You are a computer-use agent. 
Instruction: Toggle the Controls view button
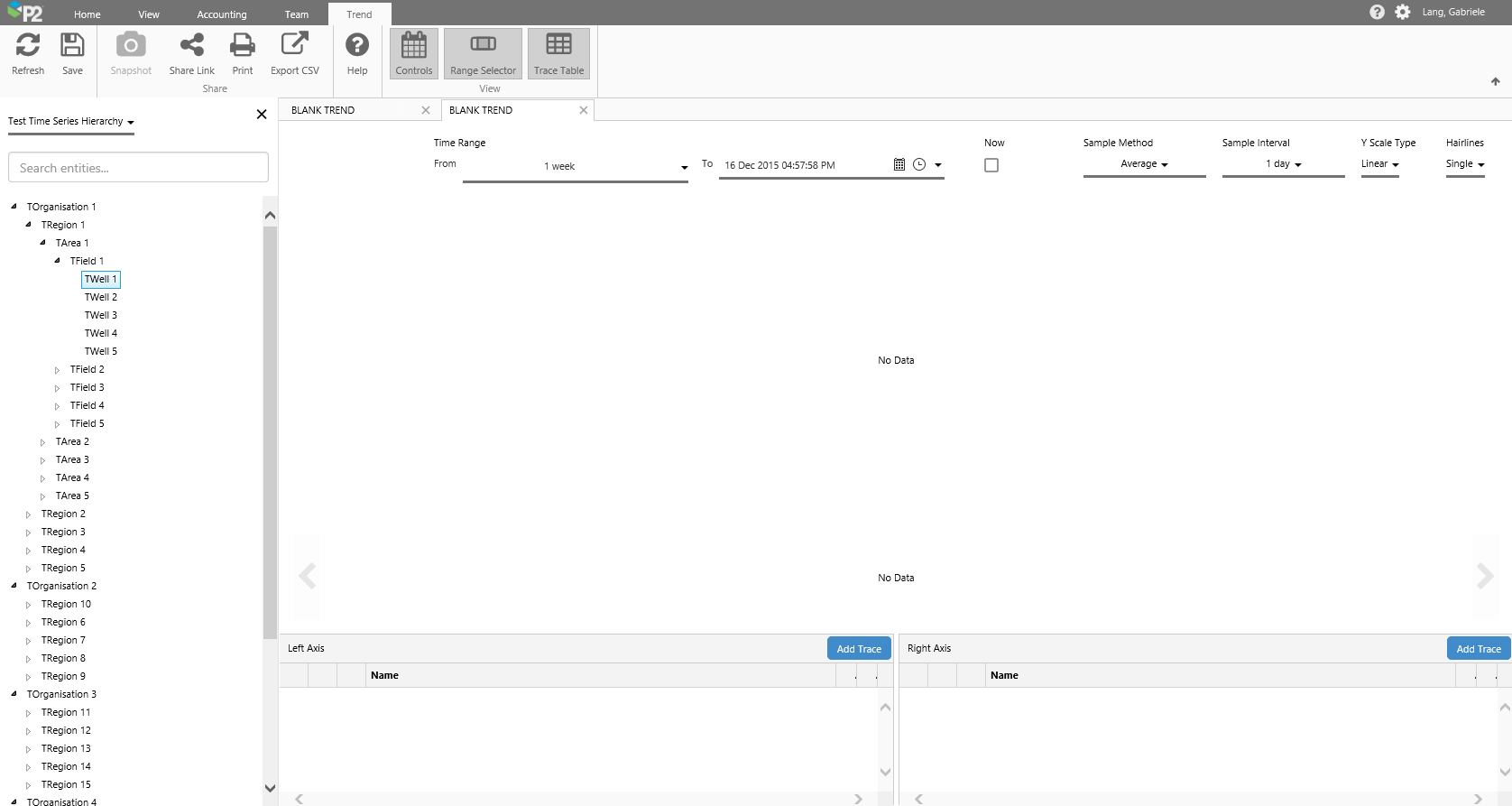click(x=414, y=53)
